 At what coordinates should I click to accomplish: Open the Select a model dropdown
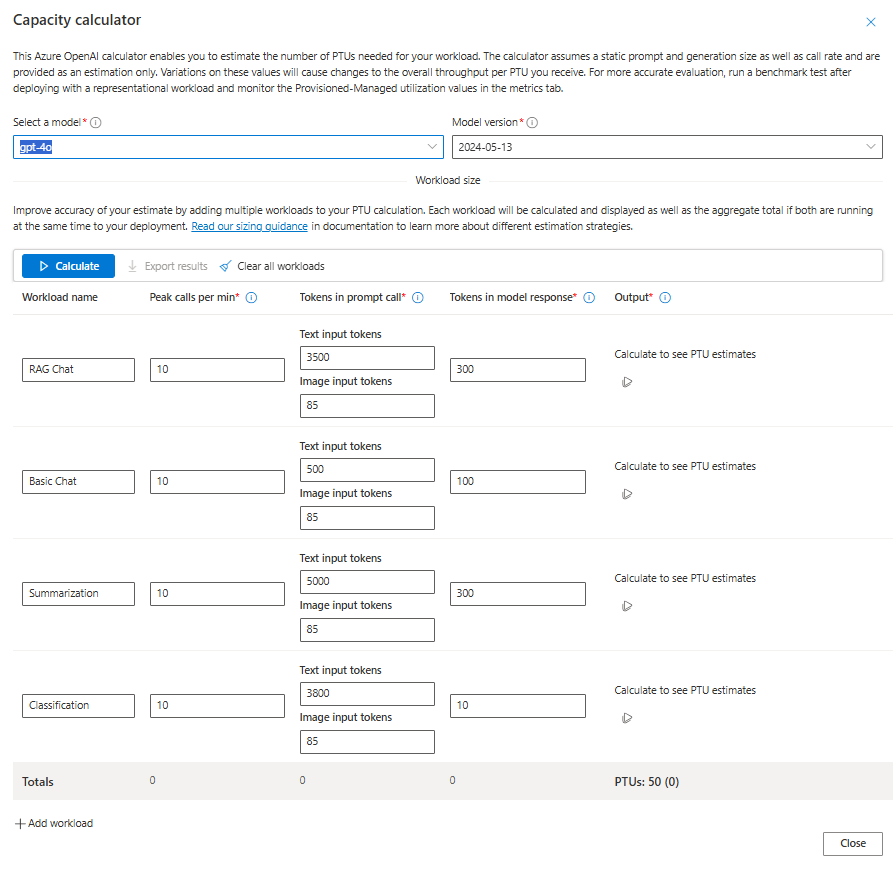click(228, 147)
